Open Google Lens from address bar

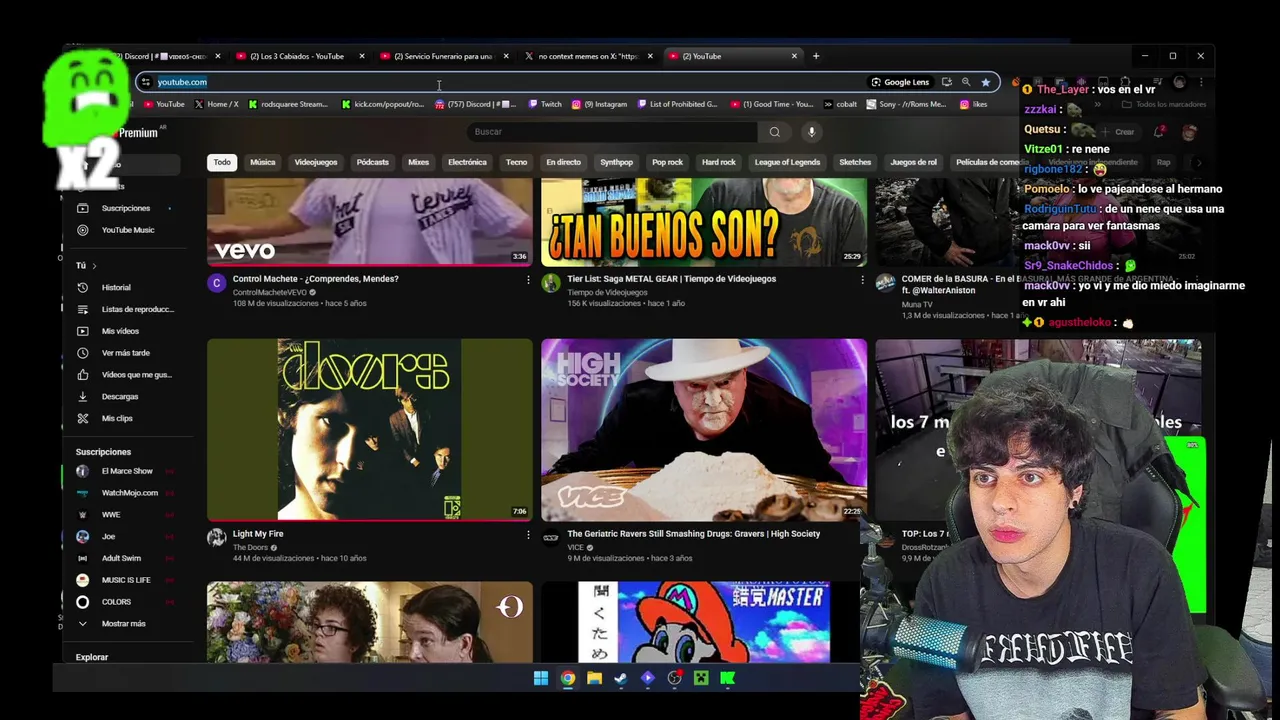click(x=900, y=82)
